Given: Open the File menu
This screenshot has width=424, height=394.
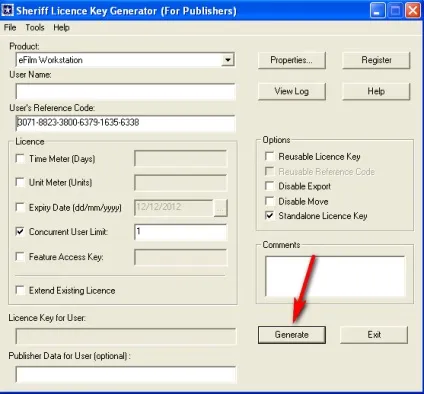Looking at the screenshot, I should 10,28.
